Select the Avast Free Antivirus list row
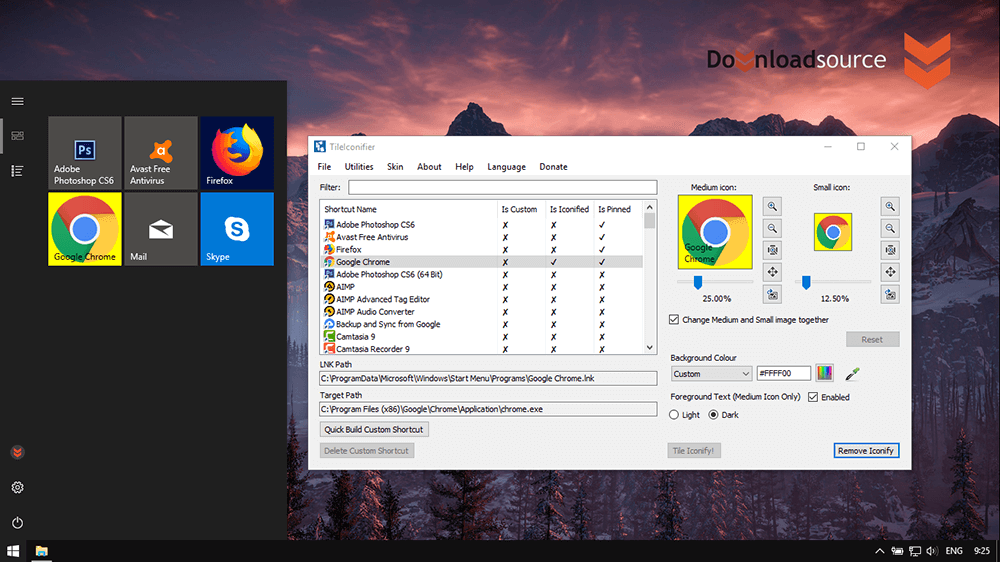The image size is (1000, 562). [x=482, y=237]
